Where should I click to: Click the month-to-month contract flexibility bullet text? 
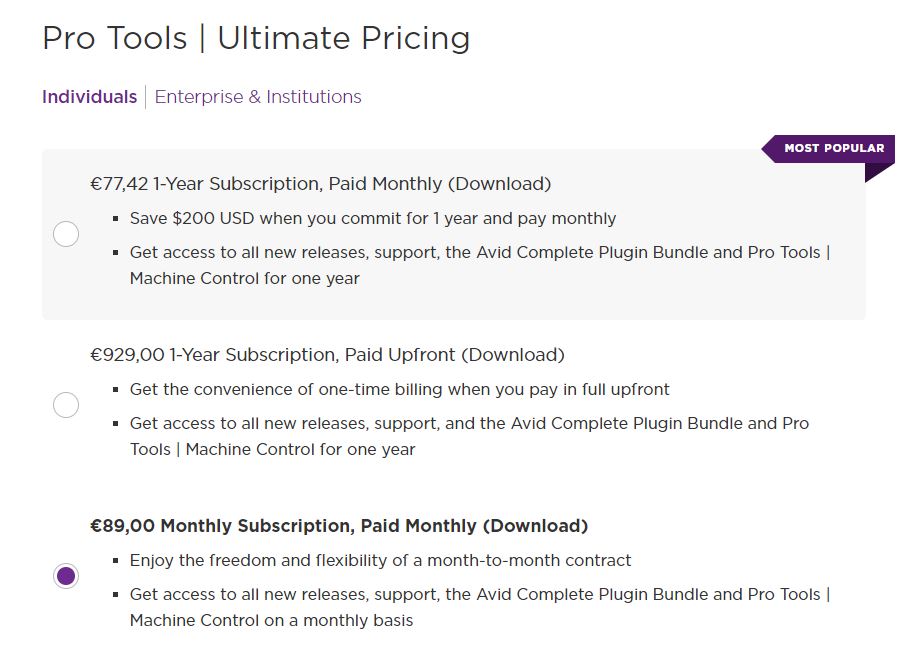pyautogui.click(x=381, y=560)
